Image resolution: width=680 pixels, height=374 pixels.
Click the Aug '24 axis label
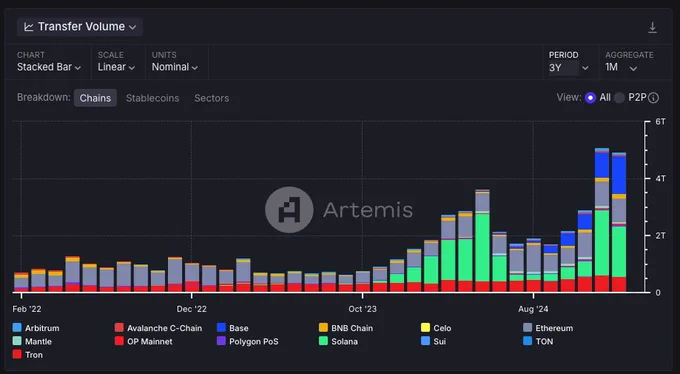coord(533,309)
